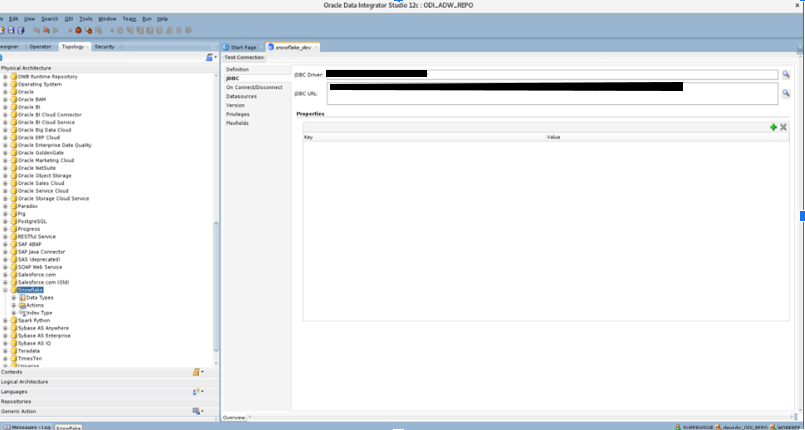Delete property using the gray X icon
Image resolution: width=805 pixels, height=430 pixels.
point(783,127)
